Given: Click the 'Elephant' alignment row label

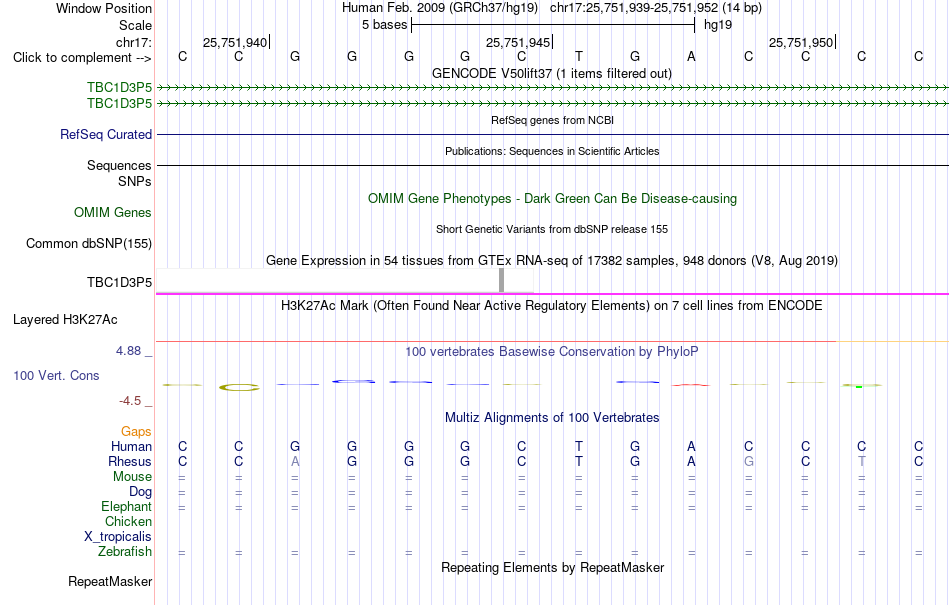Looking at the screenshot, I should pos(127,506).
